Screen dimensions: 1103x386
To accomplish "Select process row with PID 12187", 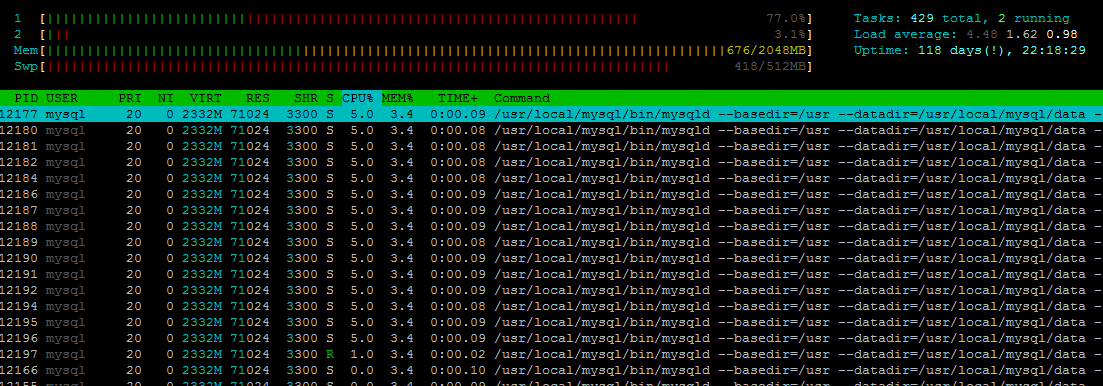I will pos(552,210).
